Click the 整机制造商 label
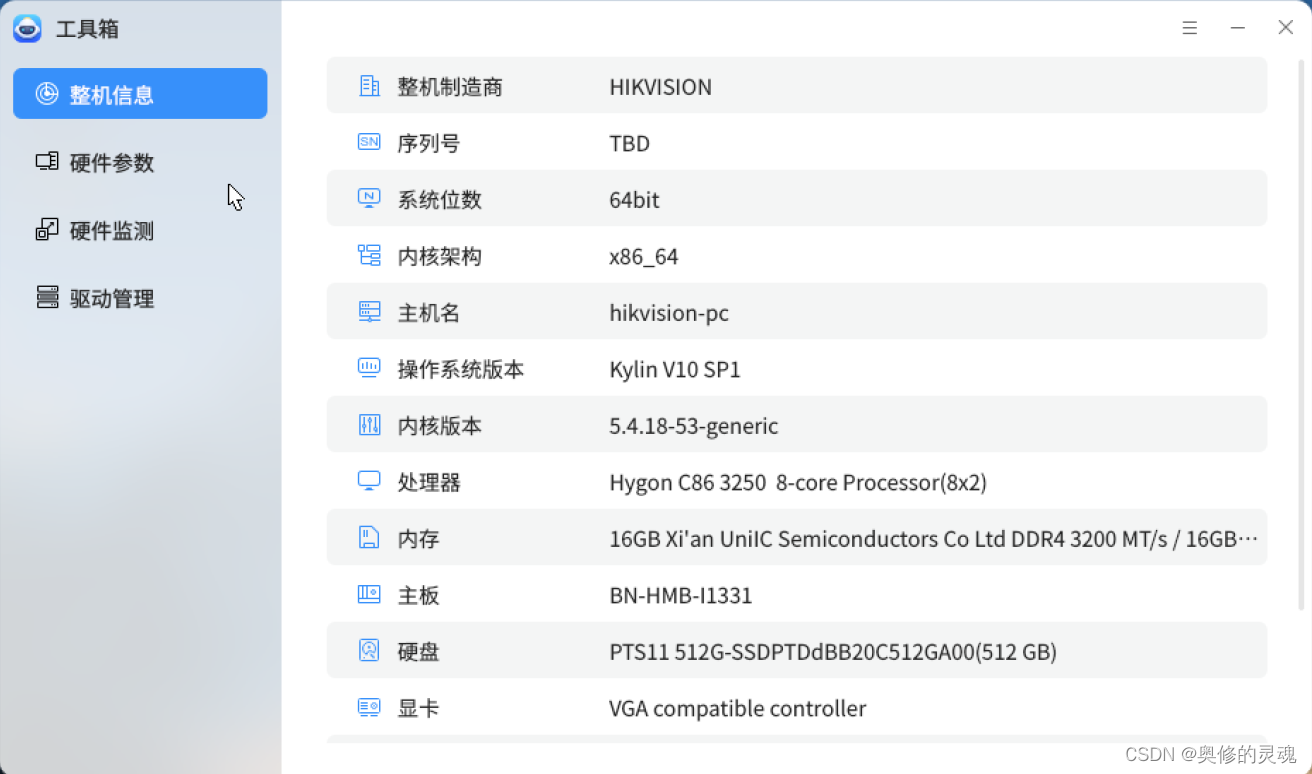Viewport: 1312px width, 774px height. tap(450, 87)
